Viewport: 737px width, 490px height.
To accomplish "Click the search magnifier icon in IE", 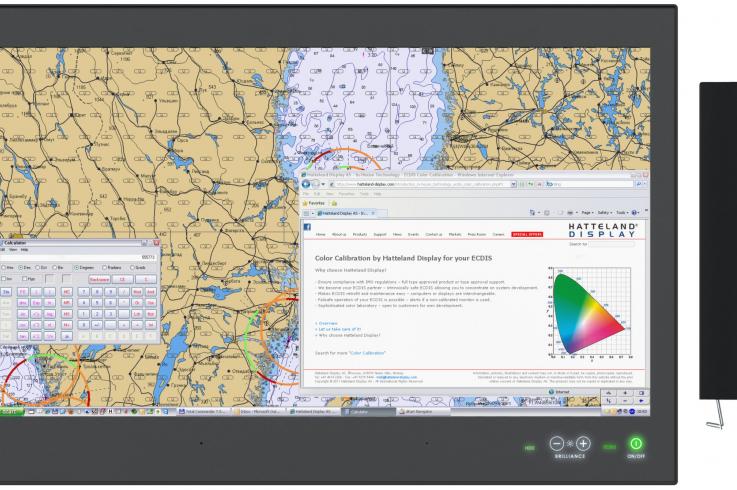I will point(639,184).
